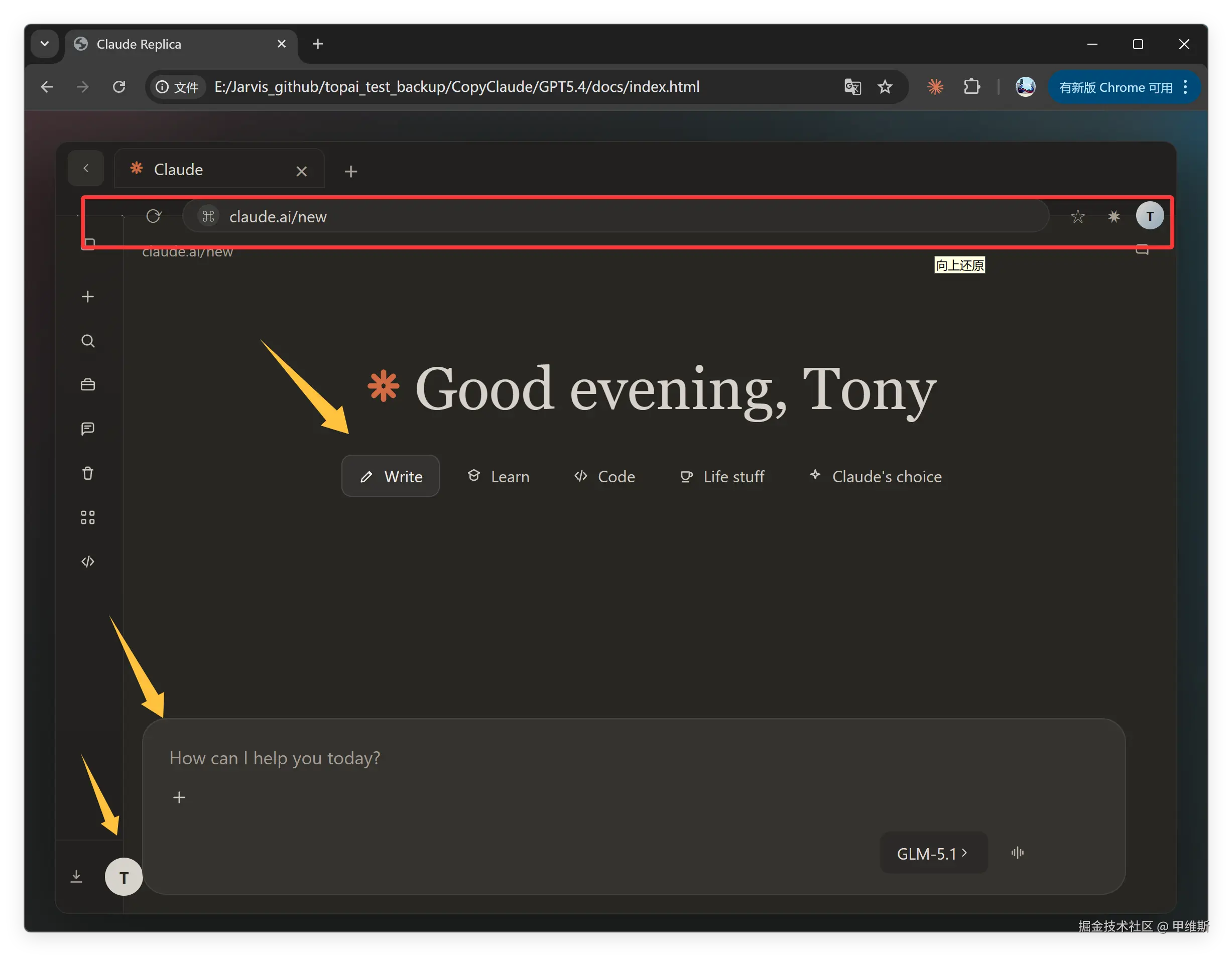Click the voice waveform icon in composer
Image resolution: width=1232 pixels, height=956 pixels.
pos(1017,853)
